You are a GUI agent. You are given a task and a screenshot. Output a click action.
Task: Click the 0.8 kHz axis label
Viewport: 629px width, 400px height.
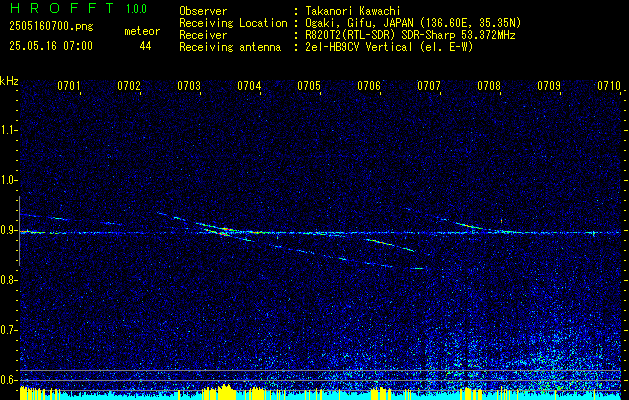8,280
